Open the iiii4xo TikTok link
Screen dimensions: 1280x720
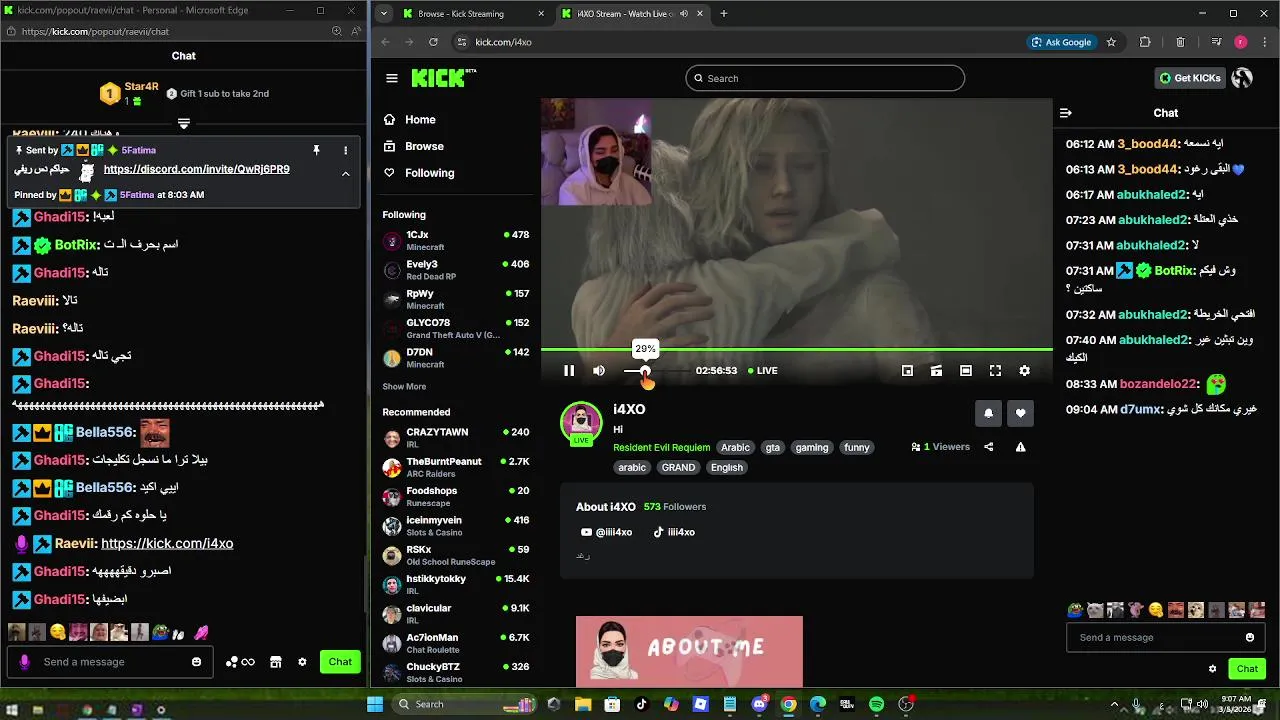(674, 533)
